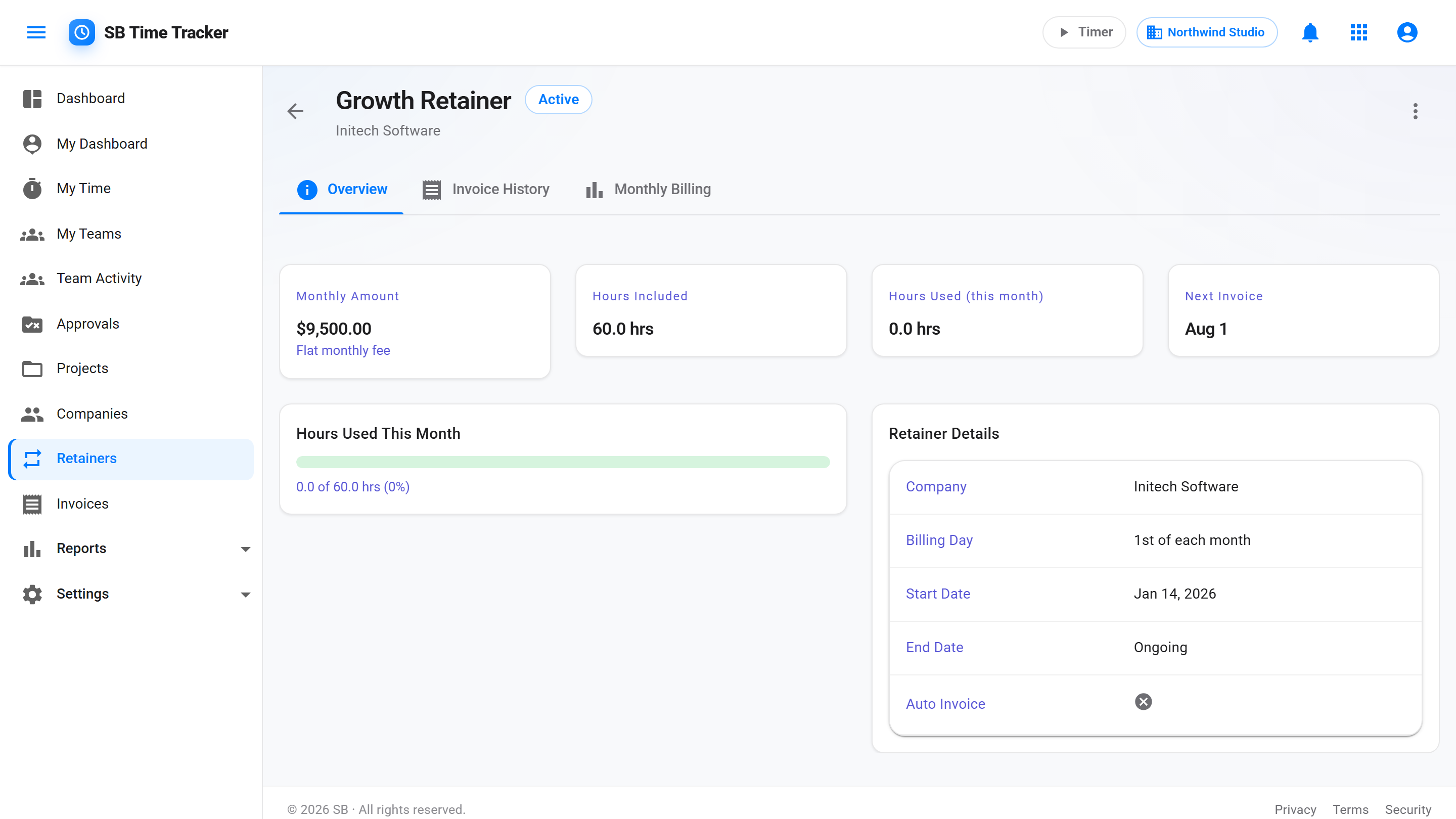Screen dimensions: 1456x819
Task: Click the SB Time Tracker clock logo
Action: point(82,32)
